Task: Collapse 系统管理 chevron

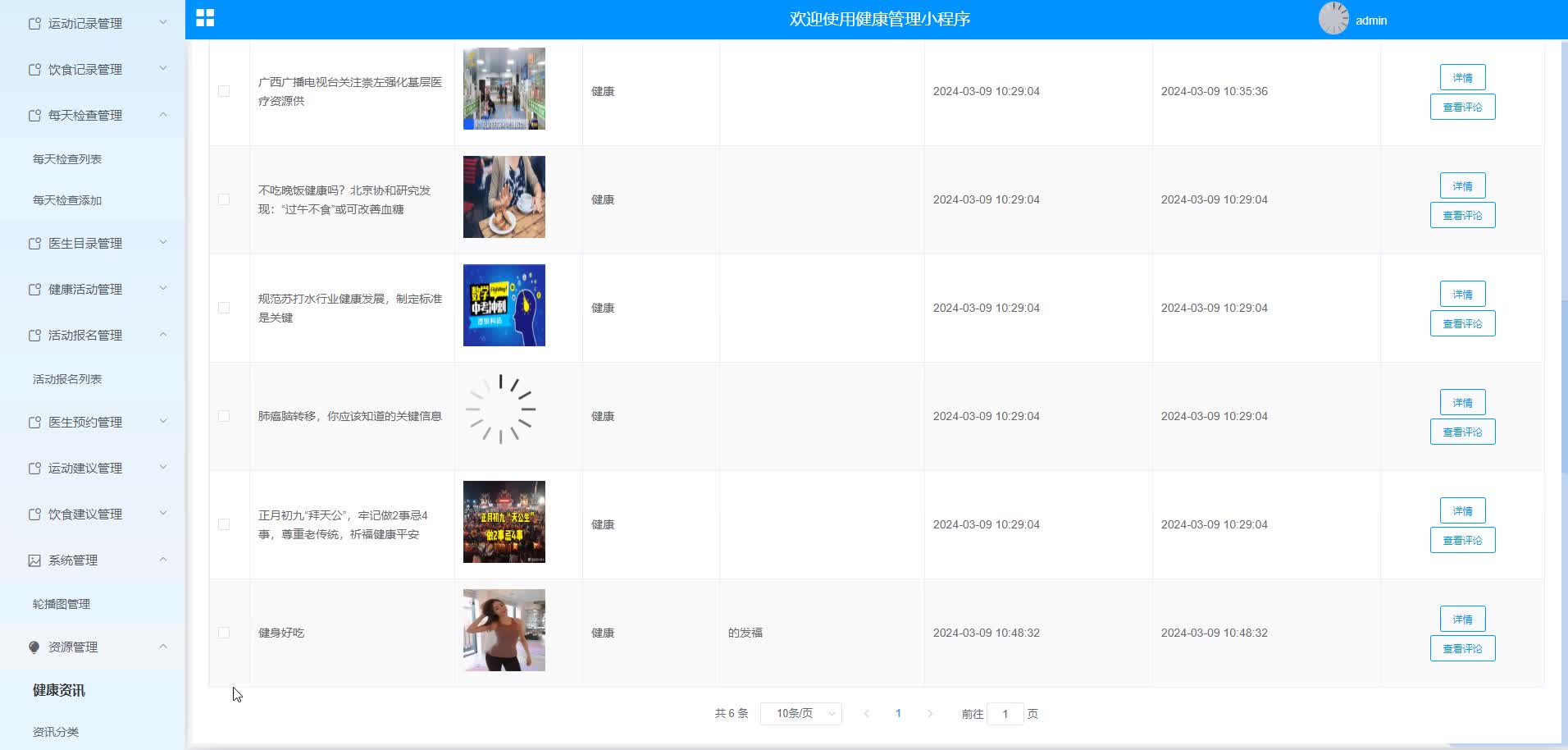Action: (x=162, y=559)
